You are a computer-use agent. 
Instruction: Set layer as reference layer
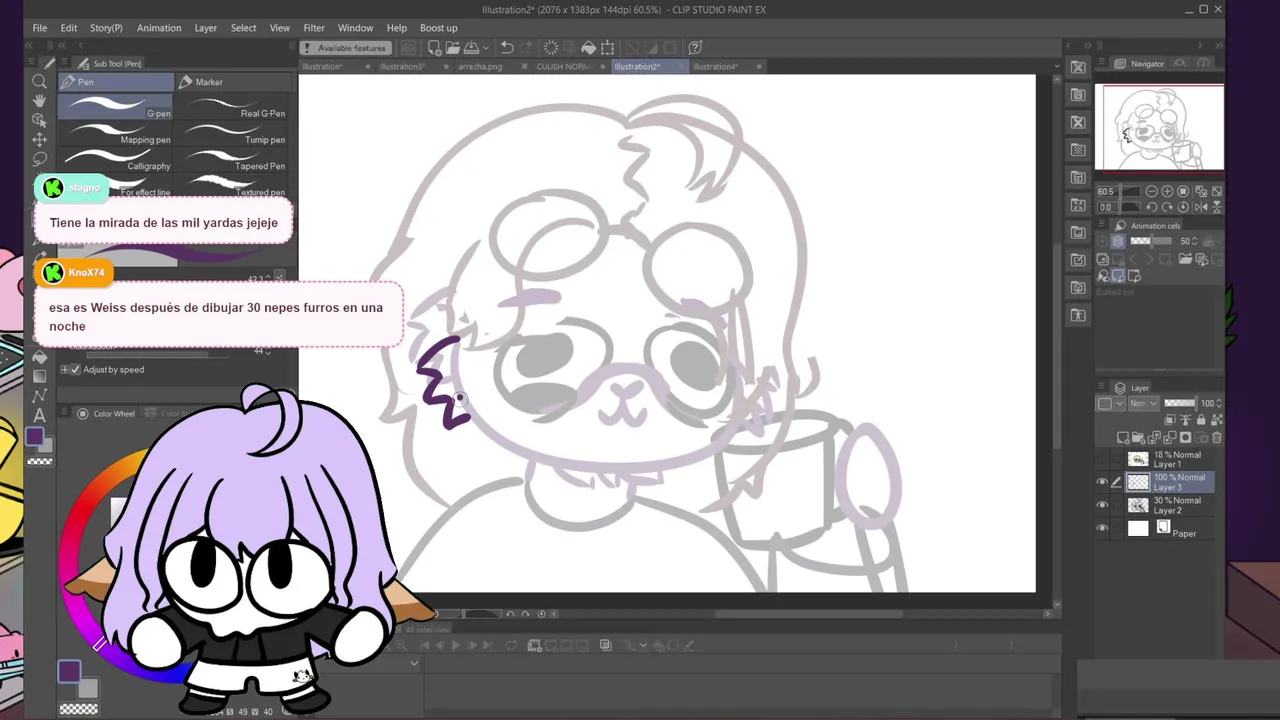[1184, 421]
